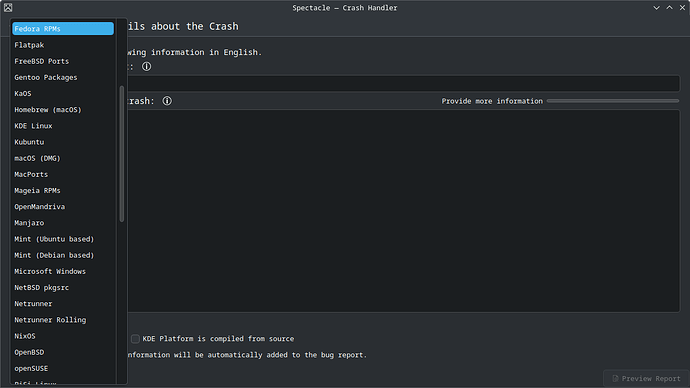This screenshot has height=388, width=690.
Task: Select openSUSE from the list
Action: point(63,368)
